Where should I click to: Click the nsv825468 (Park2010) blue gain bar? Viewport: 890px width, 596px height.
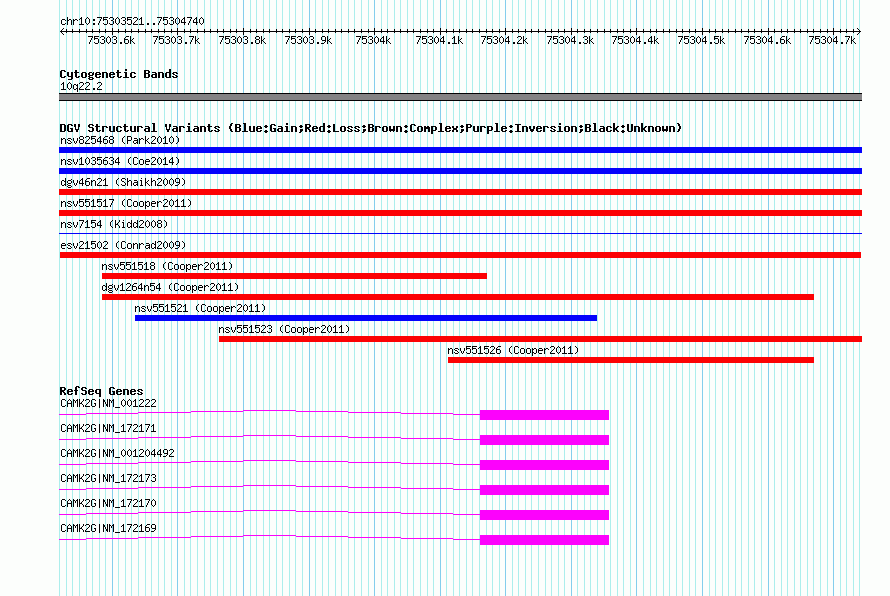(x=460, y=150)
